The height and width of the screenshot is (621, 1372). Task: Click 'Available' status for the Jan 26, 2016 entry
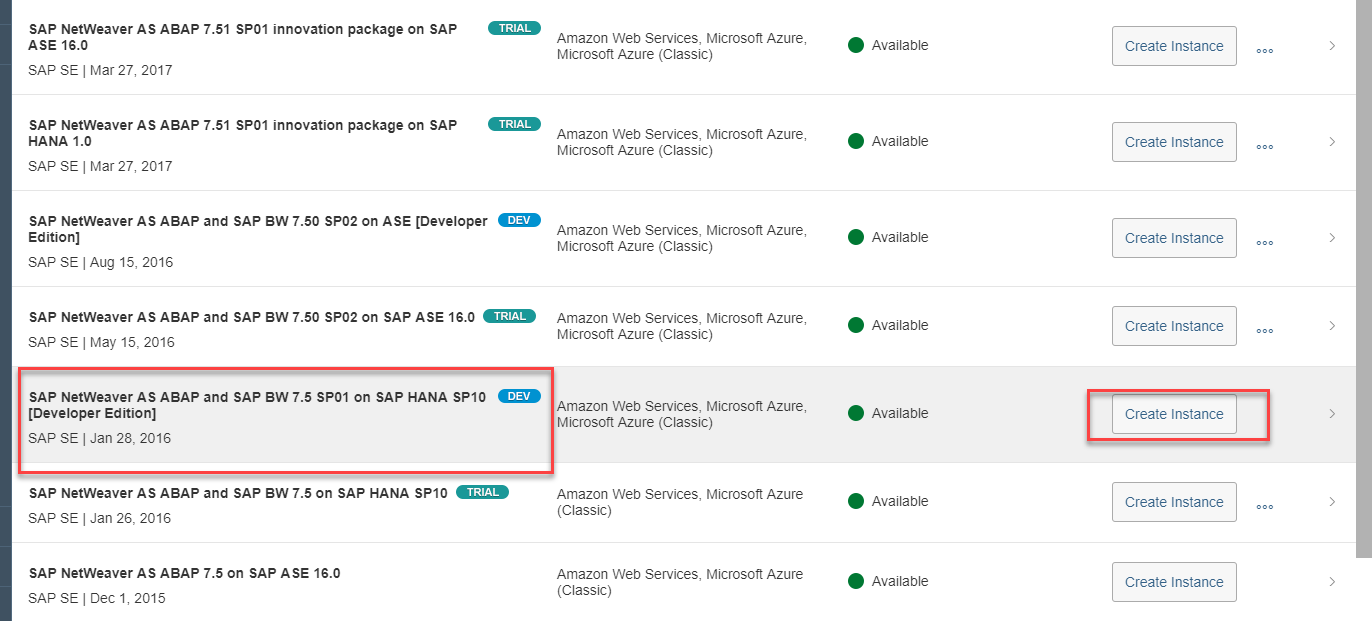point(900,501)
